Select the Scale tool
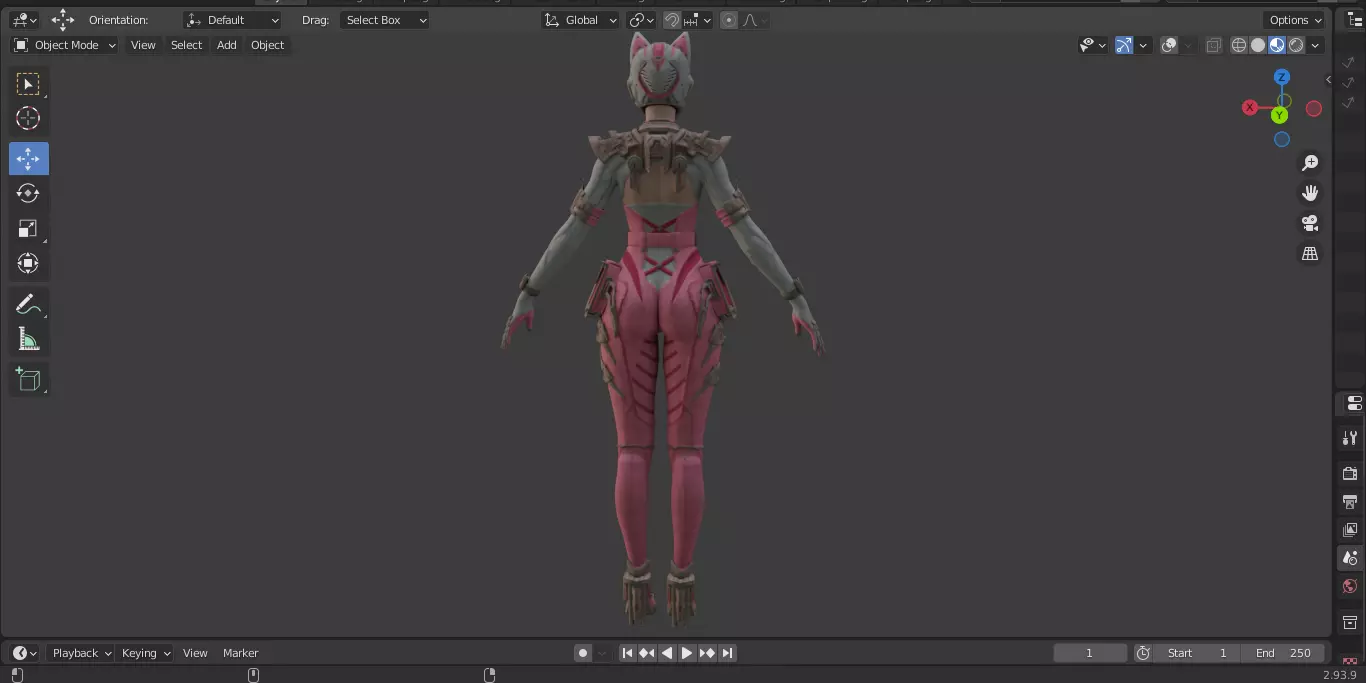Image resolution: width=1366 pixels, height=683 pixels. [x=28, y=228]
